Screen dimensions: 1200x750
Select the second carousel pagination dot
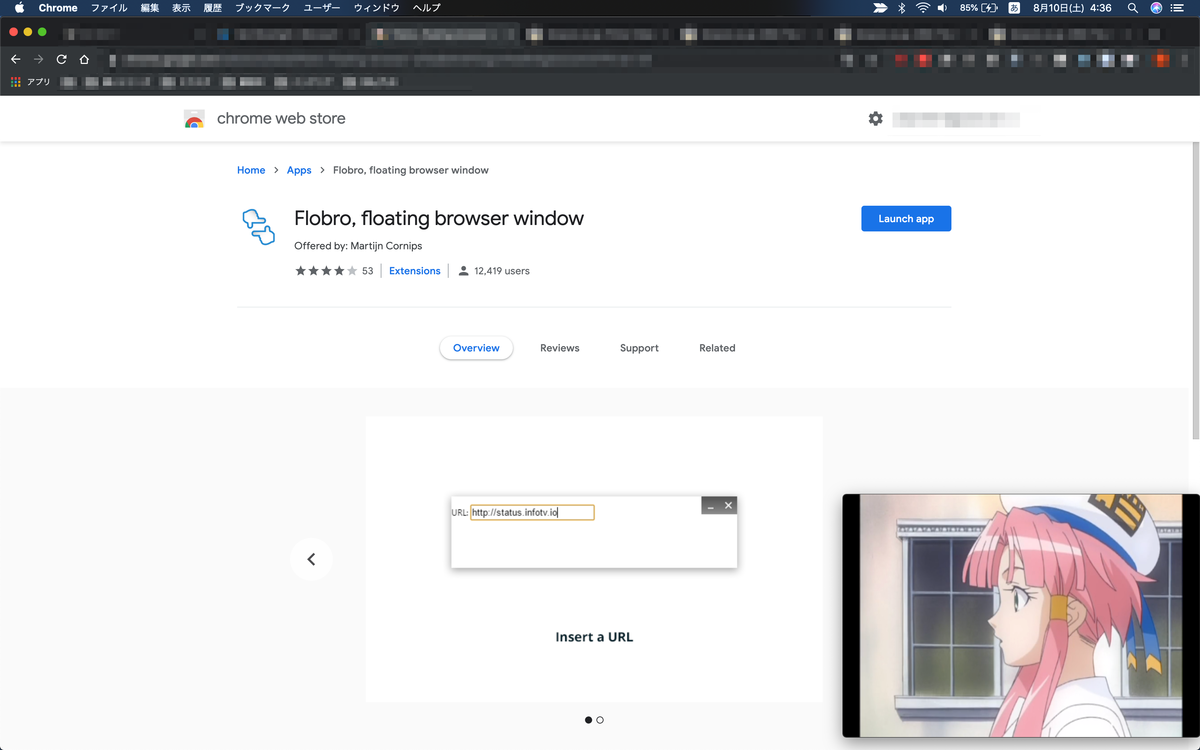click(x=600, y=719)
